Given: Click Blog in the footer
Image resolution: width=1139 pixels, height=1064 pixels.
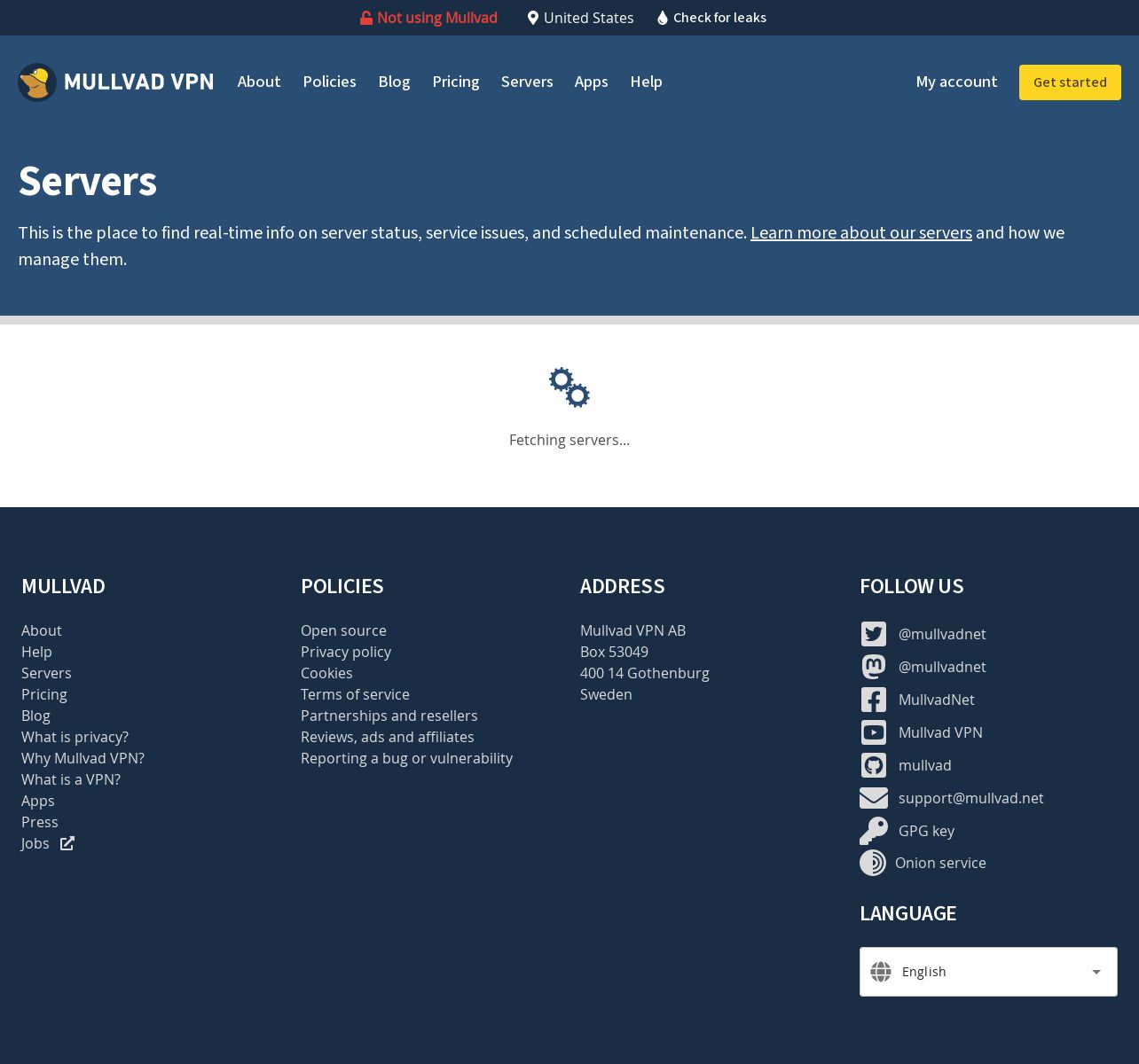Looking at the screenshot, I should (x=35, y=716).
